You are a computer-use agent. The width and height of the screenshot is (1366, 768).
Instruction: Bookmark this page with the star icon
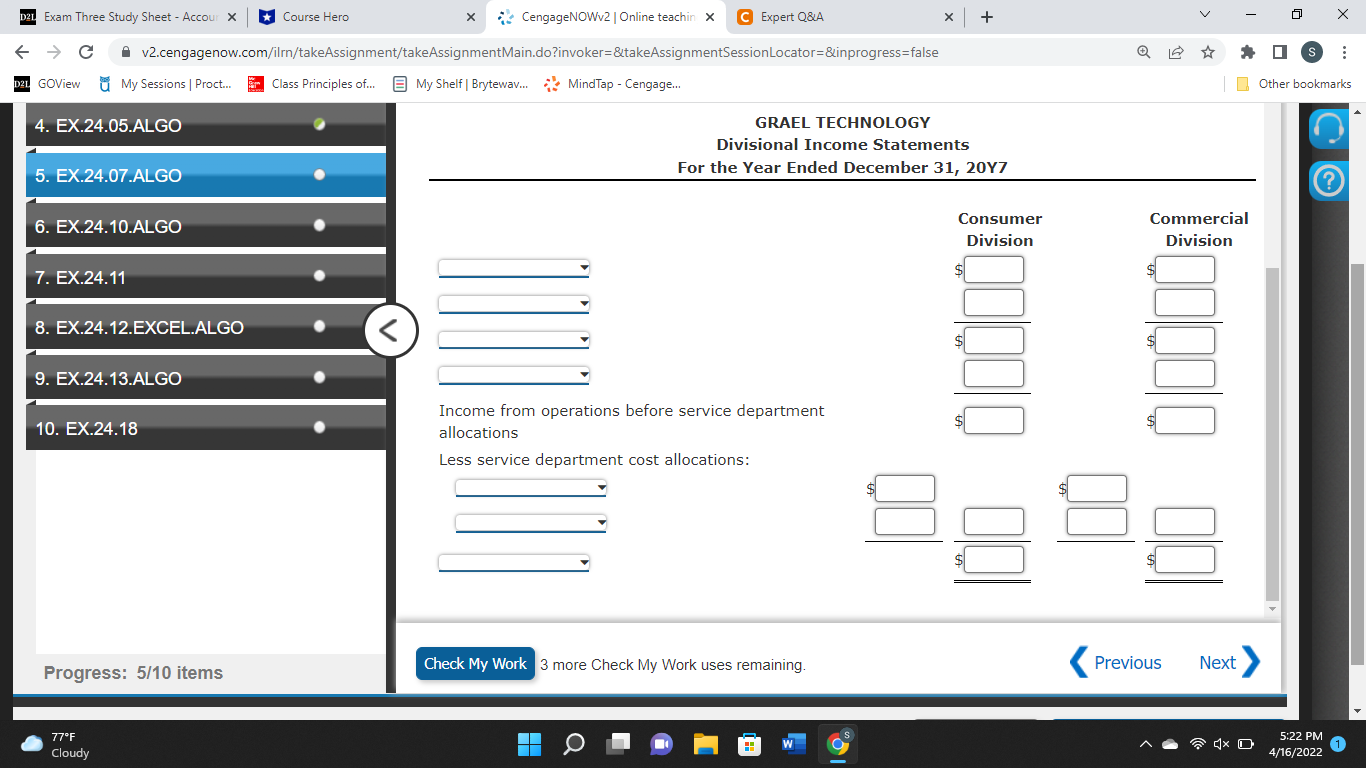pyautogui.click(x=1208, y=52)
